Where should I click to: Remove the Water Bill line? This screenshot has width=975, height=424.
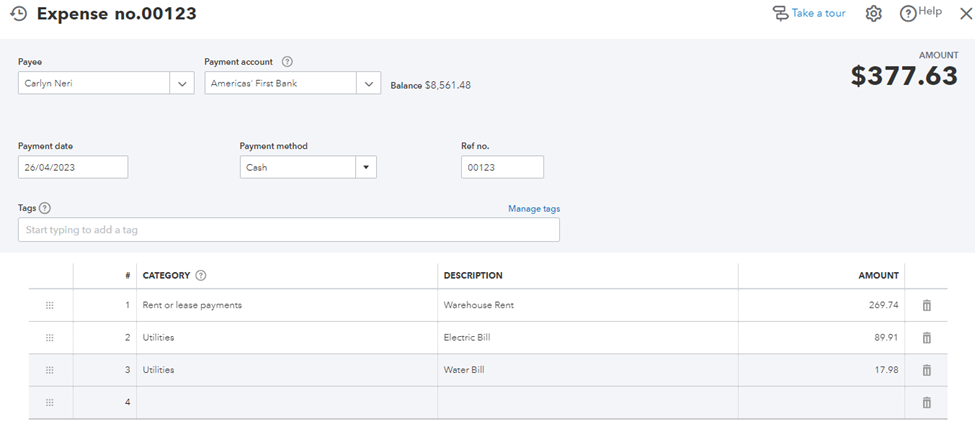coord(926,370)
